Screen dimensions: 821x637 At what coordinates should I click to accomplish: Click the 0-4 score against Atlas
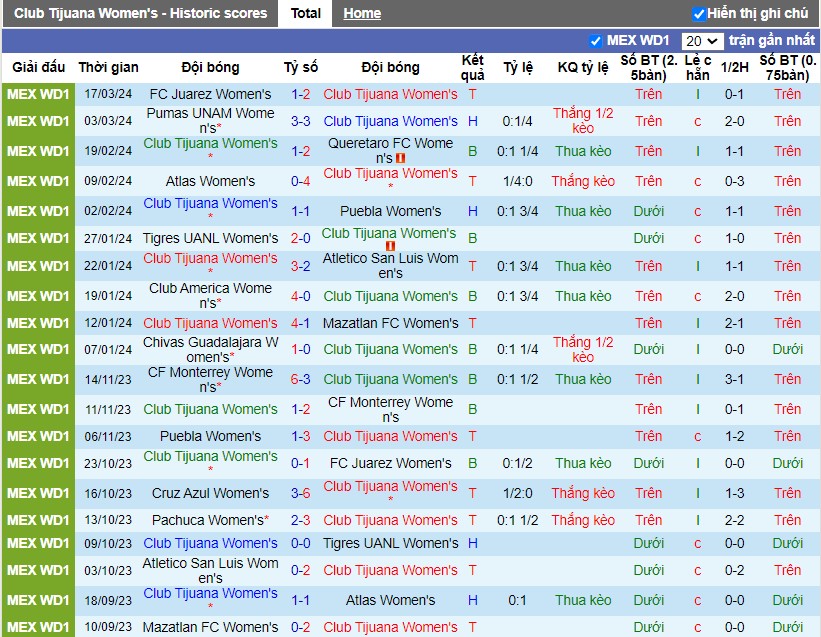301,181
